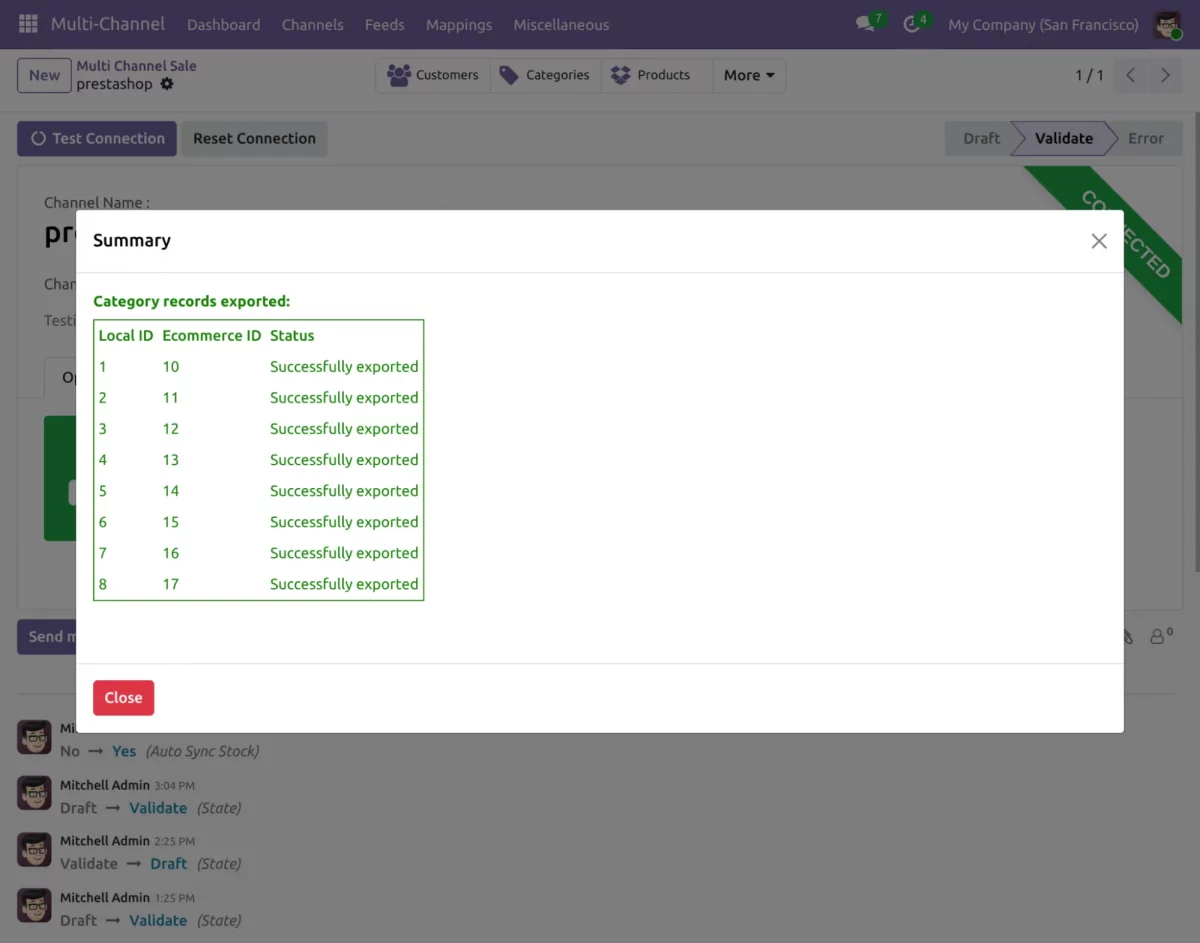Click the Local ID column header
The image size is (1200, 943).
point(126,336)
